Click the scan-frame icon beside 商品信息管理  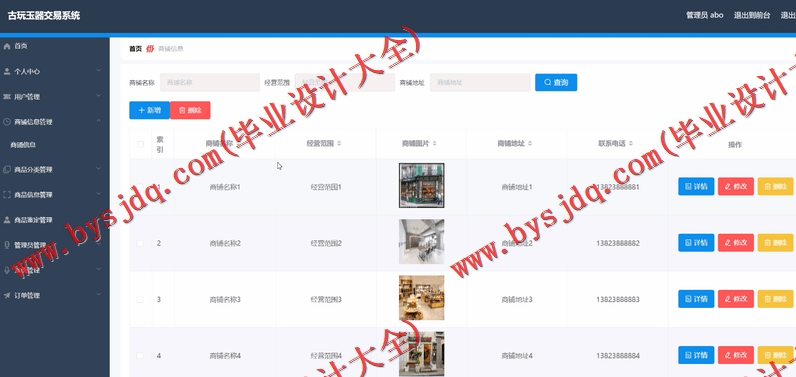coord(7,194)
